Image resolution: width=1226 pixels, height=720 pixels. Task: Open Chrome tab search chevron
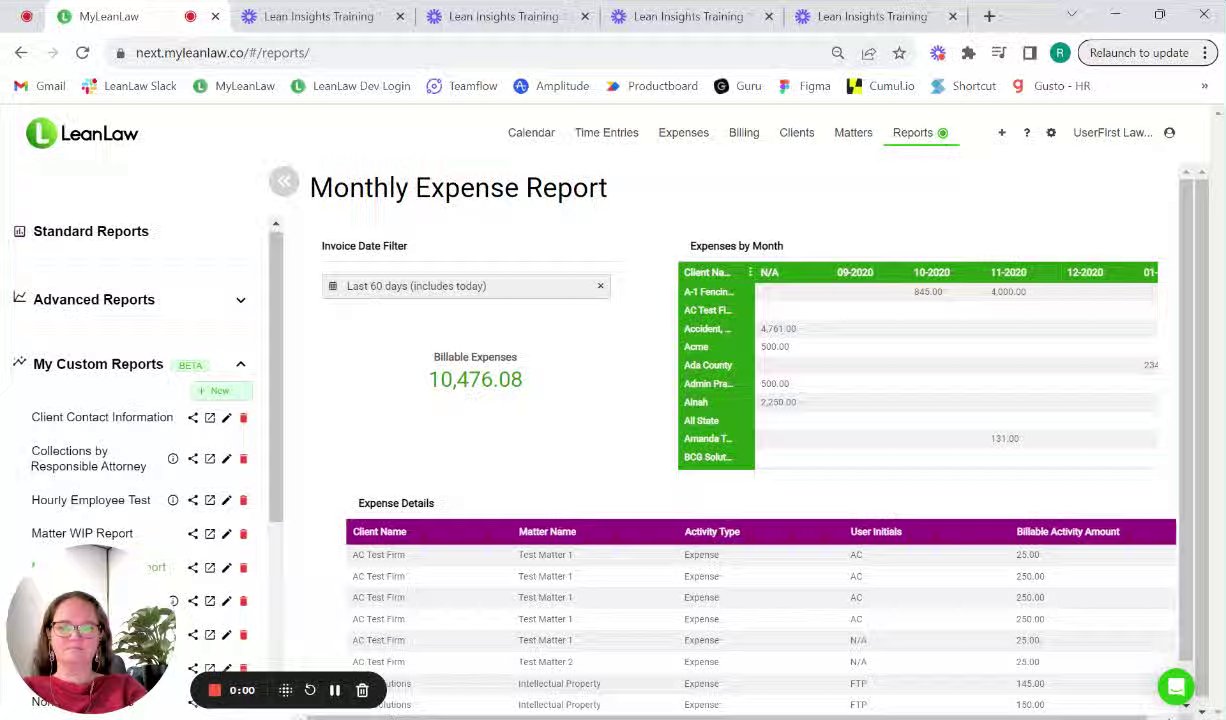(x=1071, y=15)
